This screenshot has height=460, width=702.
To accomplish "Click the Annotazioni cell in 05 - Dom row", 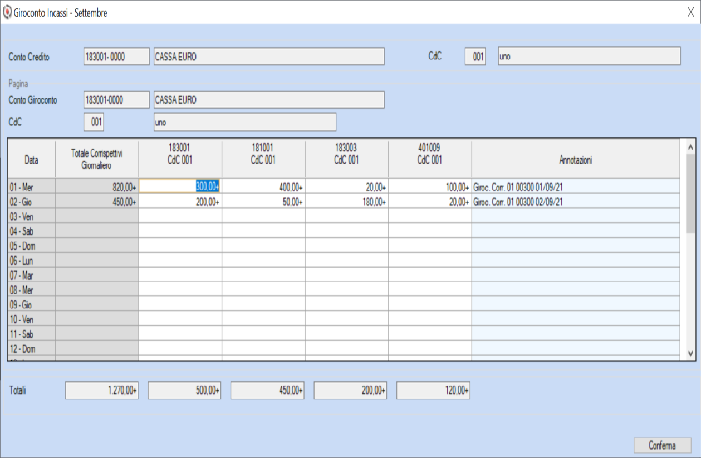I will tap(575, 246).
